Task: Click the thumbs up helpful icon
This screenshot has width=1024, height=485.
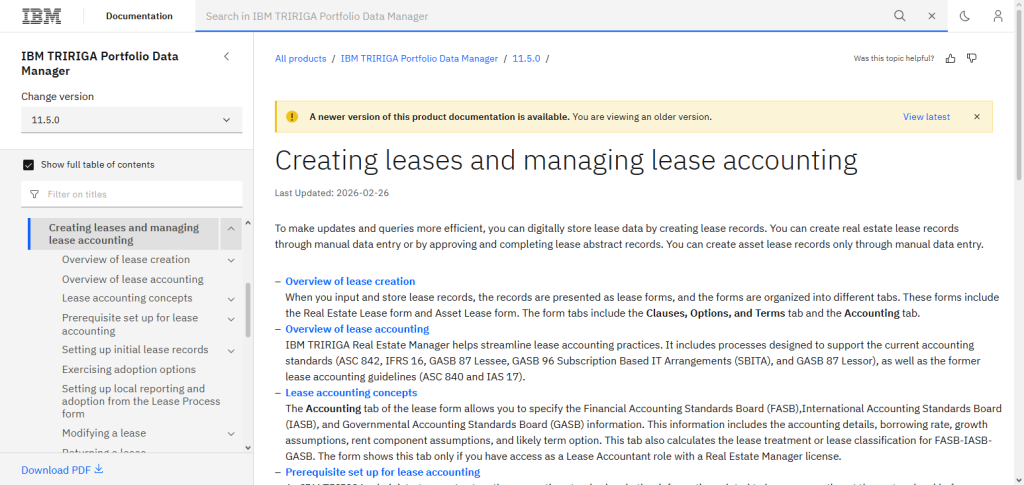Action: pos(950,59)
